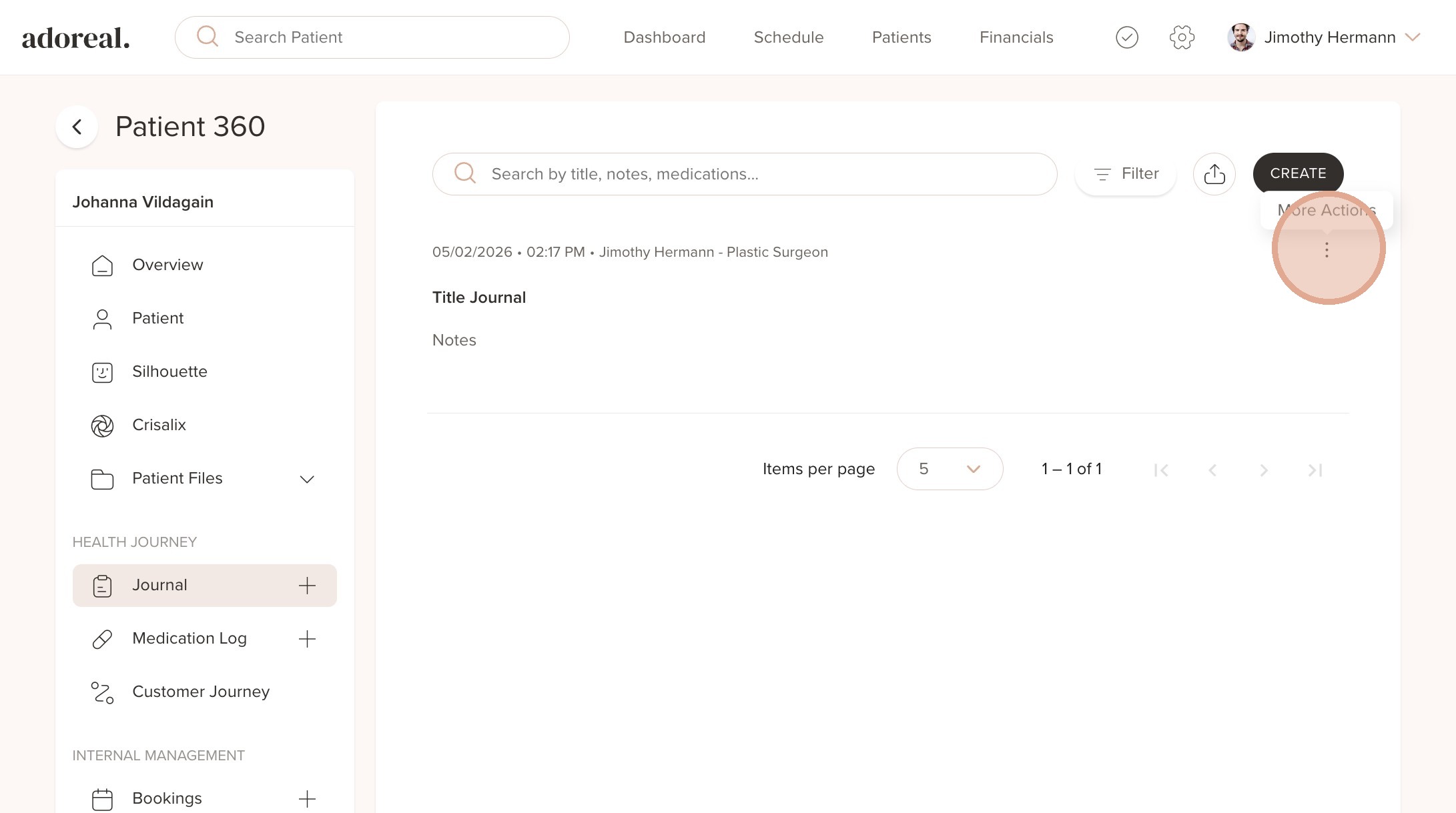The height and width of the screenshot is (813, 1456).
Task: Click the Filter button
Action: [x=1126, y=174]
